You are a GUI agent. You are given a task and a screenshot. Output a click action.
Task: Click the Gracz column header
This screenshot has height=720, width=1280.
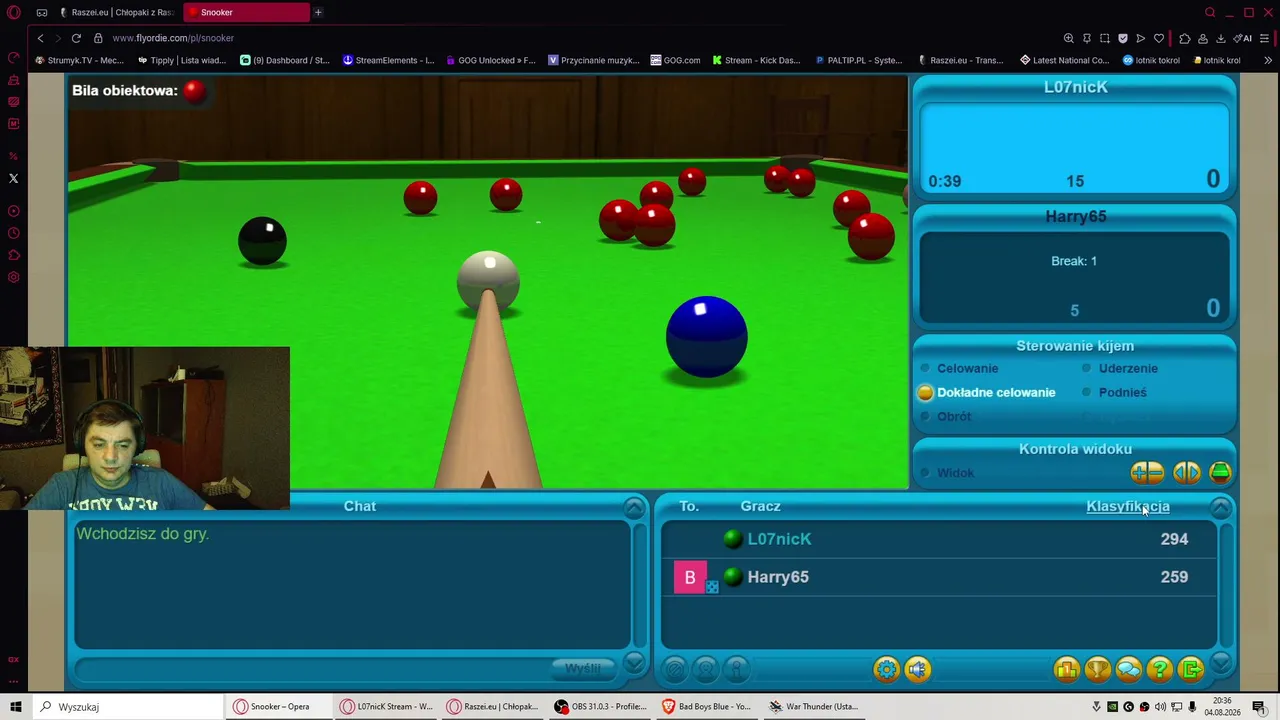761,506
